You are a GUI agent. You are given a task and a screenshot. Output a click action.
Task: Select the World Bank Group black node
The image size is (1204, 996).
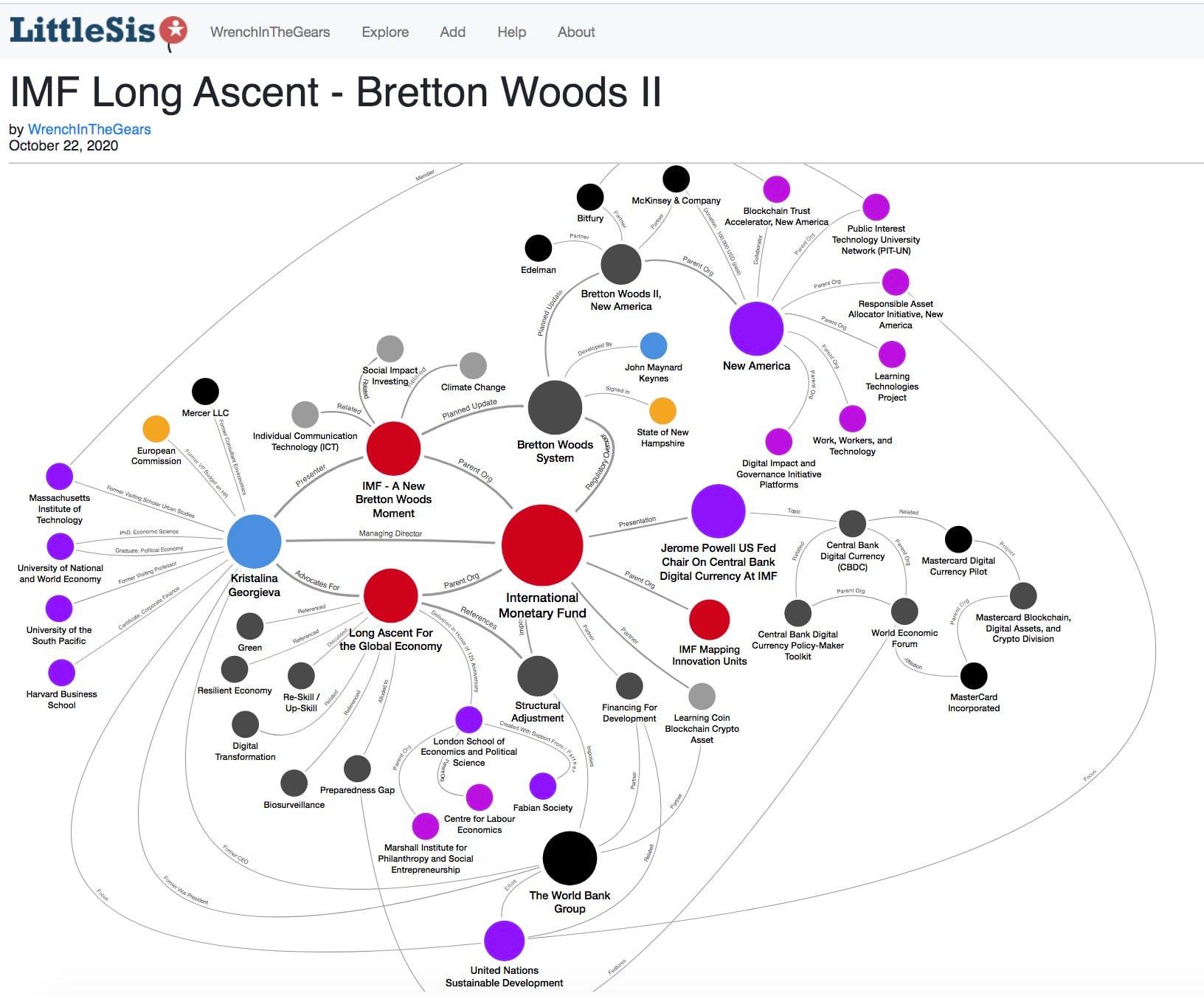(x=570, y=858)
